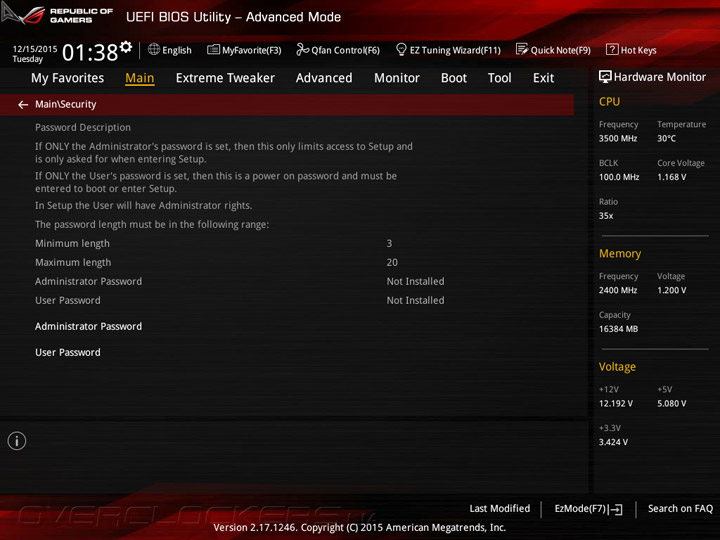Click the MyFavorite(F3) folder icon

coord(213,50)
